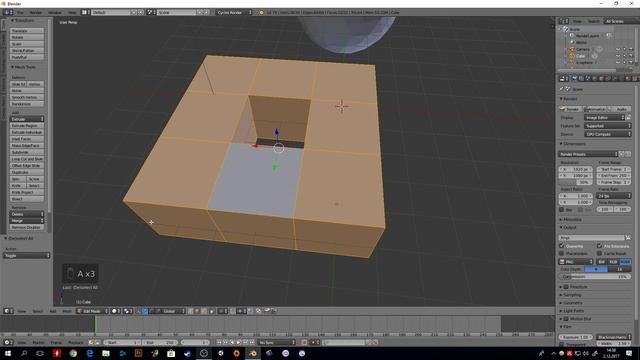Open the Extrude dropdown menu
Screen dimensions: 640x360
coord(27,119)
